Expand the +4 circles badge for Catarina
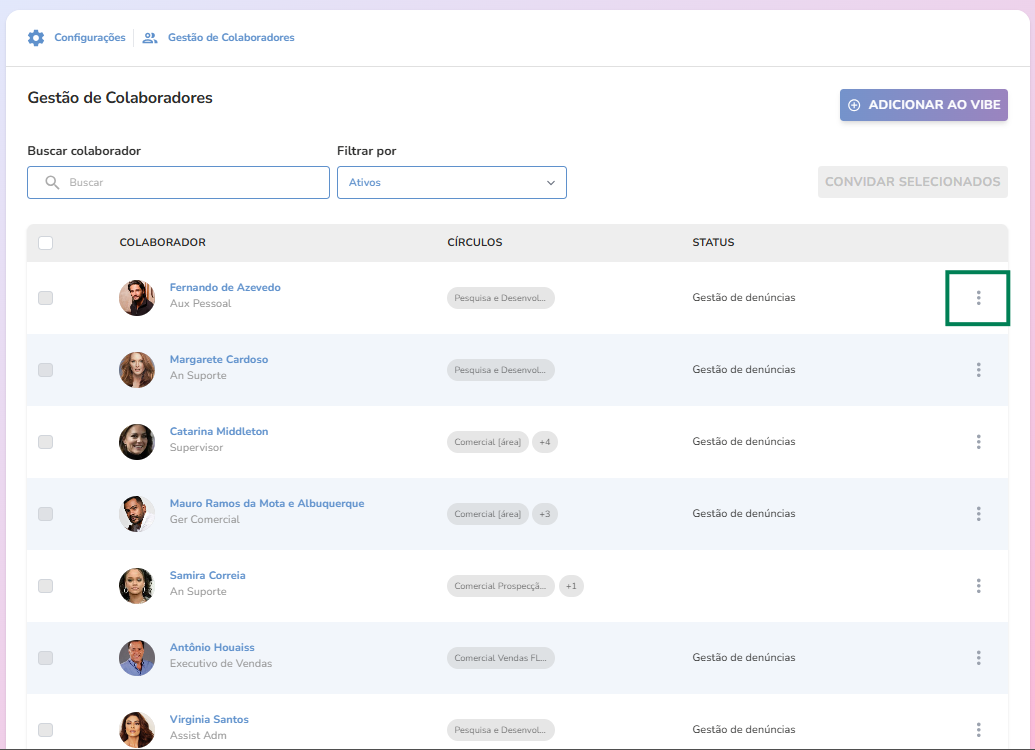 tap(544, 442)
